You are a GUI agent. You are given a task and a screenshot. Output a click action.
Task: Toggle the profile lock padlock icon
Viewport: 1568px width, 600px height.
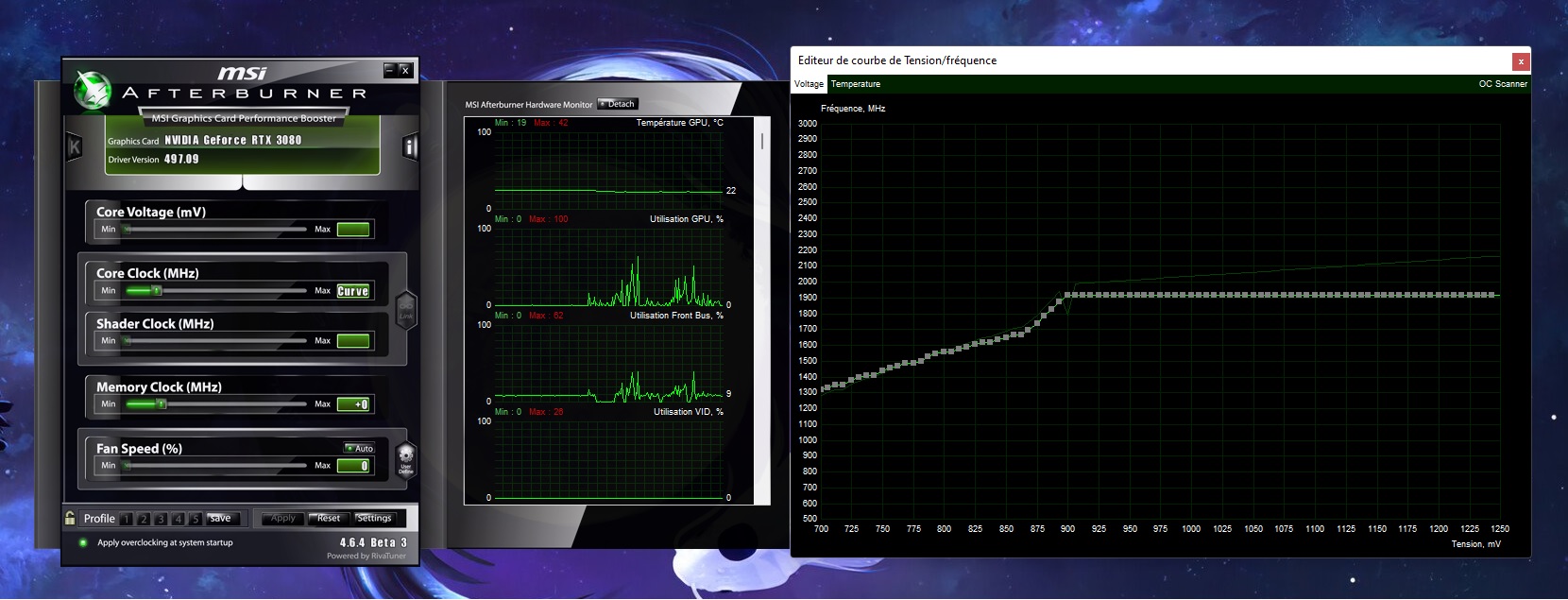70,518
